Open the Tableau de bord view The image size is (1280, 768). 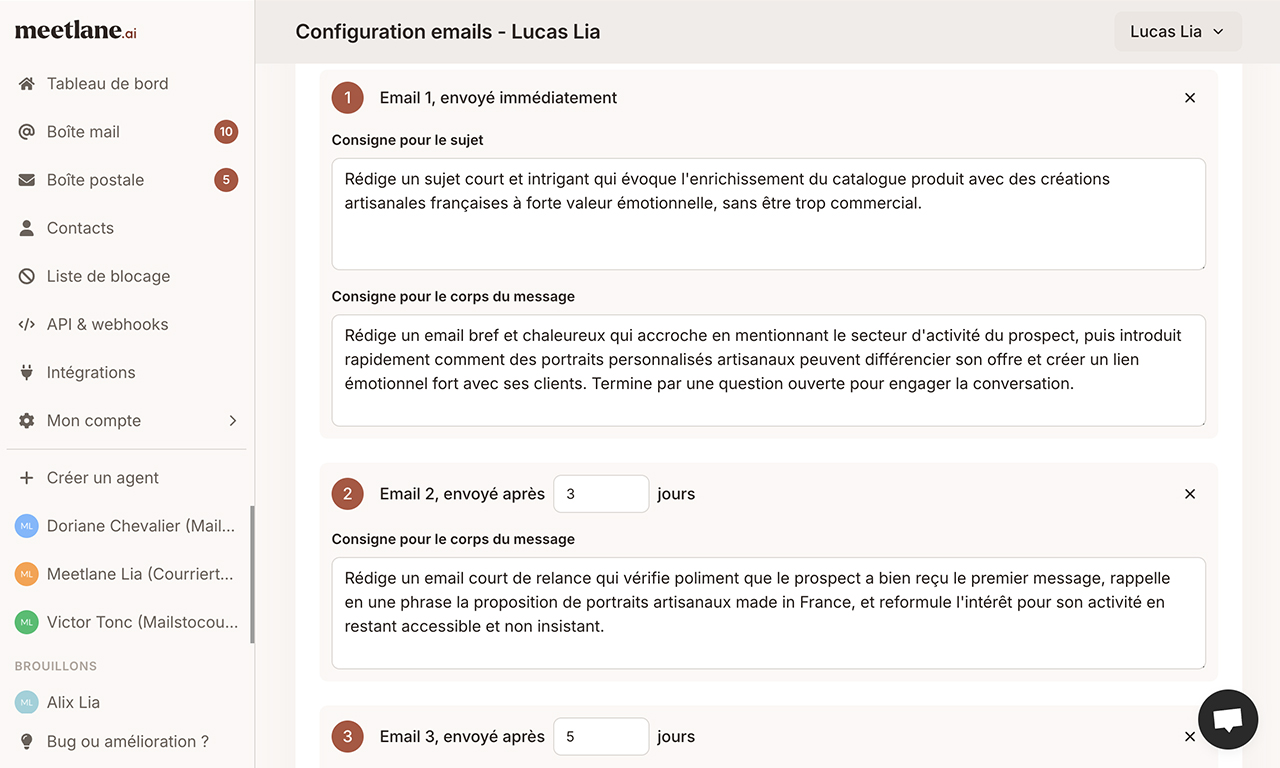pyautogui.click(x=107, y=83)
